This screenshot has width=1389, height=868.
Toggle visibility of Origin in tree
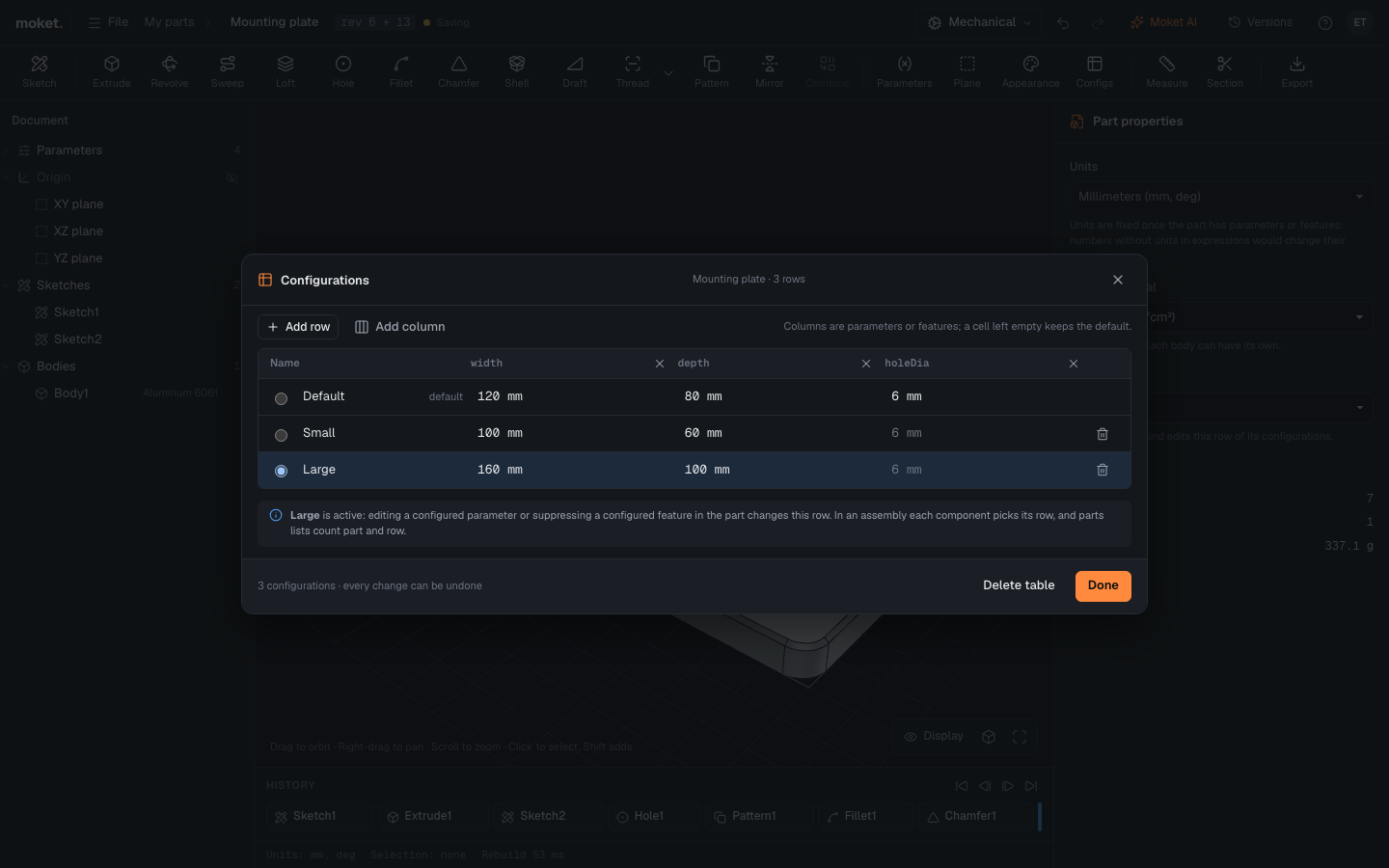click(231, 177)
